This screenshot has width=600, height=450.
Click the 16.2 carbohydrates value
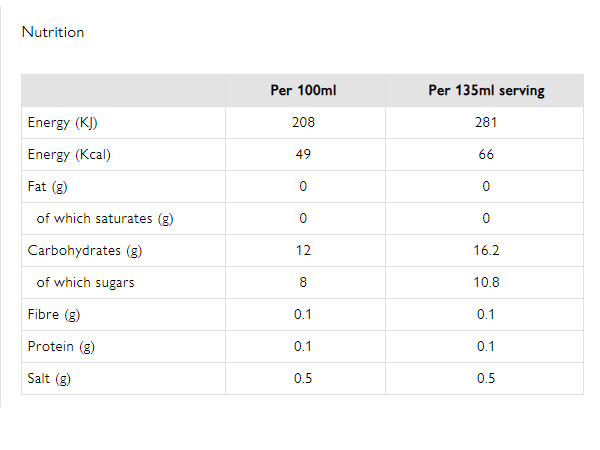tap(486, 251)
